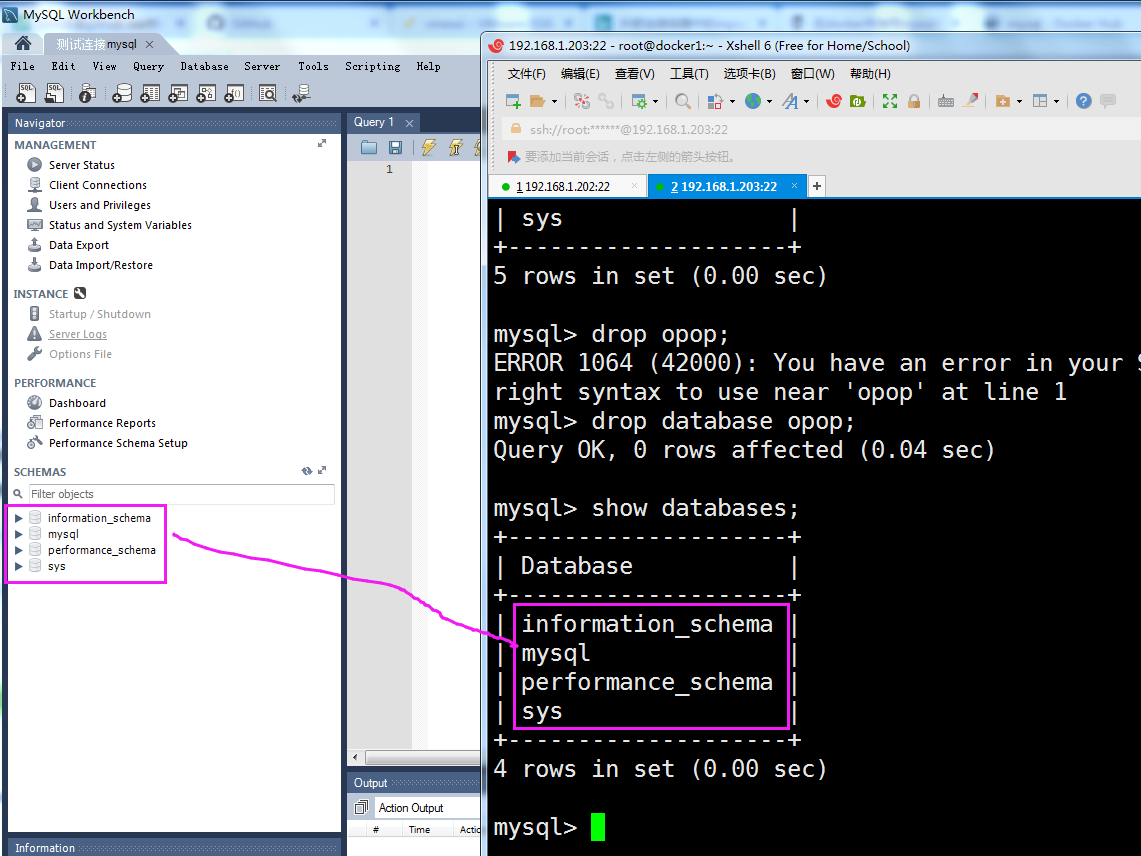Click the highlighter pen icon in Xshell

(x=970, y=100)
